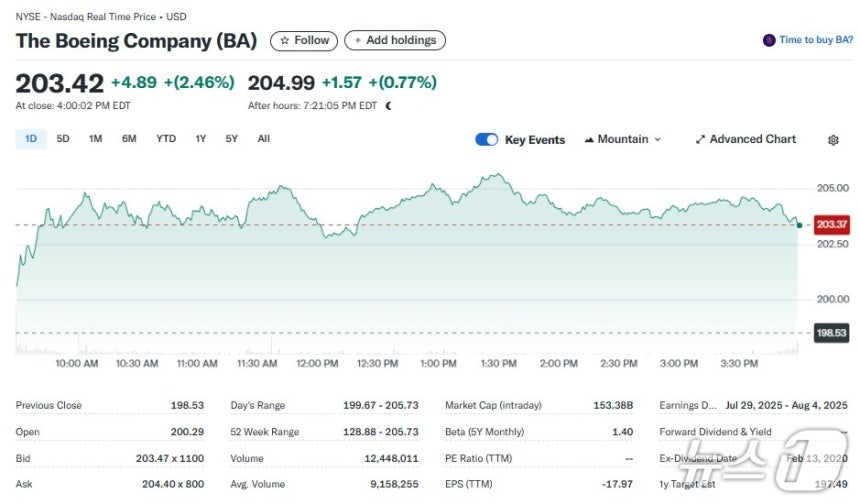Viewport: 860px width, 504px height.
Task: Switch to the 5Y range
Action: (x=232, y=139)
